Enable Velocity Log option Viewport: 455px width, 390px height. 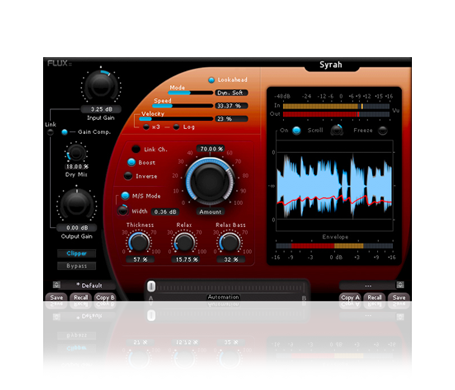pos(176,127)
